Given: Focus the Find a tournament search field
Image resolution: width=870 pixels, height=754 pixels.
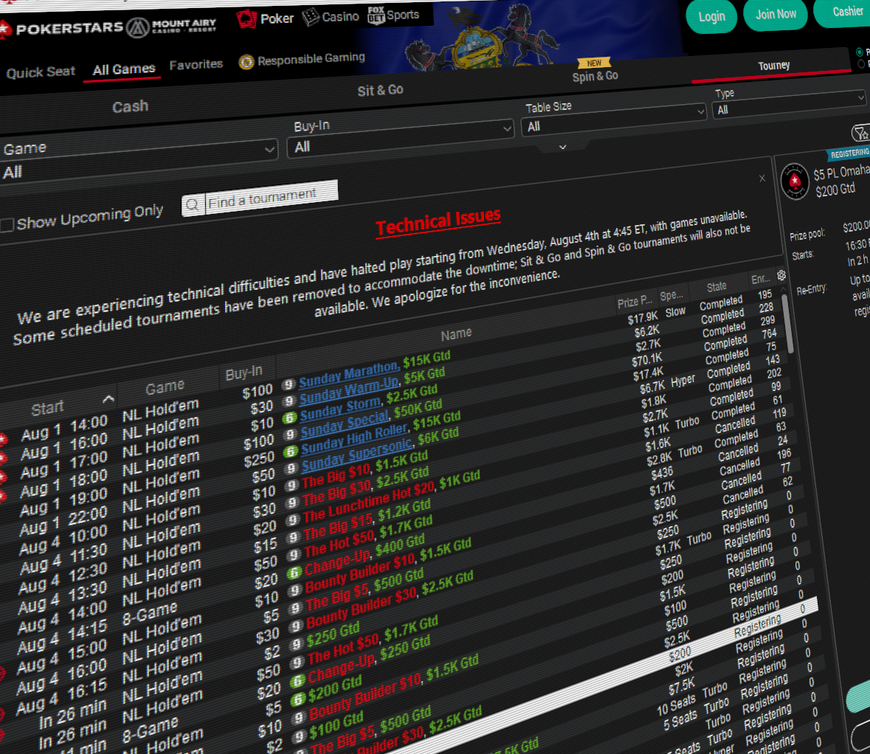Looking at the screenshot, I should tap(271, 196).
